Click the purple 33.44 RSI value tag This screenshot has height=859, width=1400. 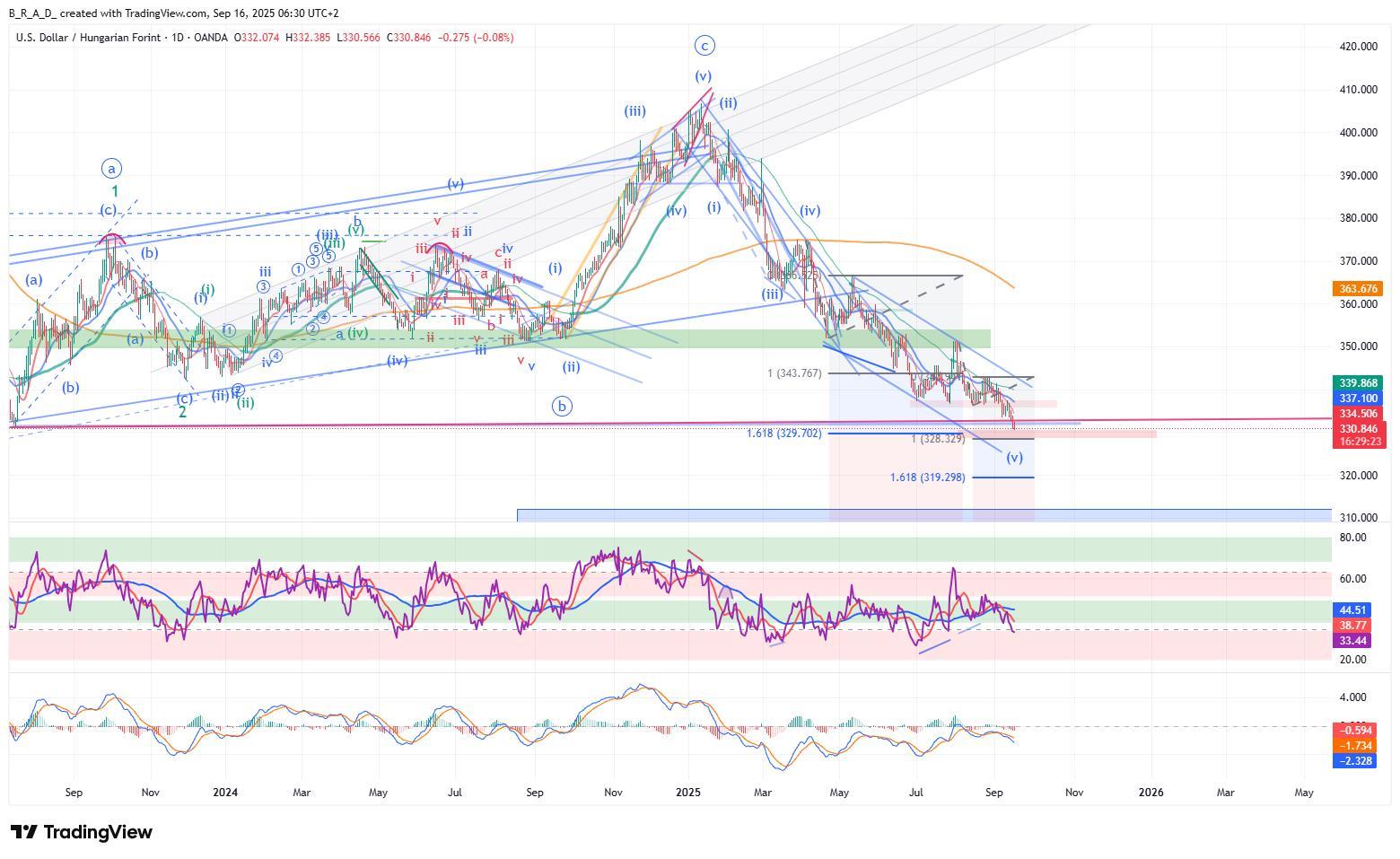1352,641
